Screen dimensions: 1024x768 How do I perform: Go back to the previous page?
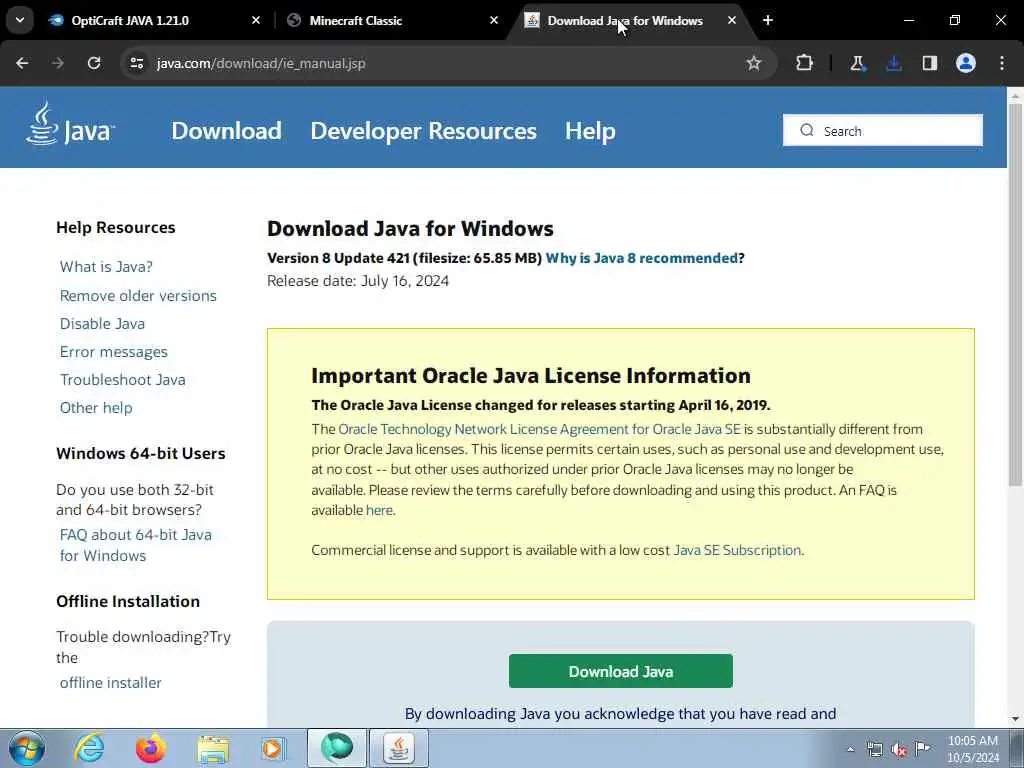(22, 63)
